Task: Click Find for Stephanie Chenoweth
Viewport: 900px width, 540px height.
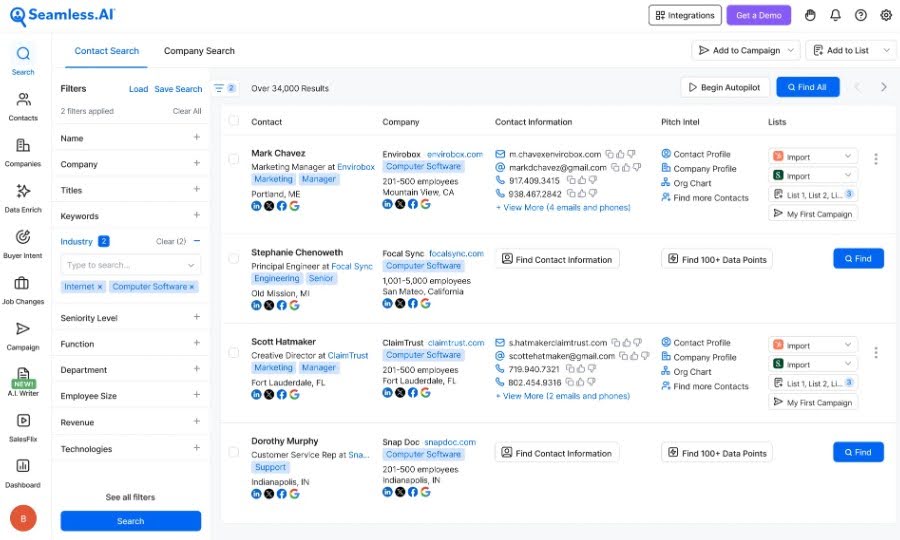Action: (858, 259)
